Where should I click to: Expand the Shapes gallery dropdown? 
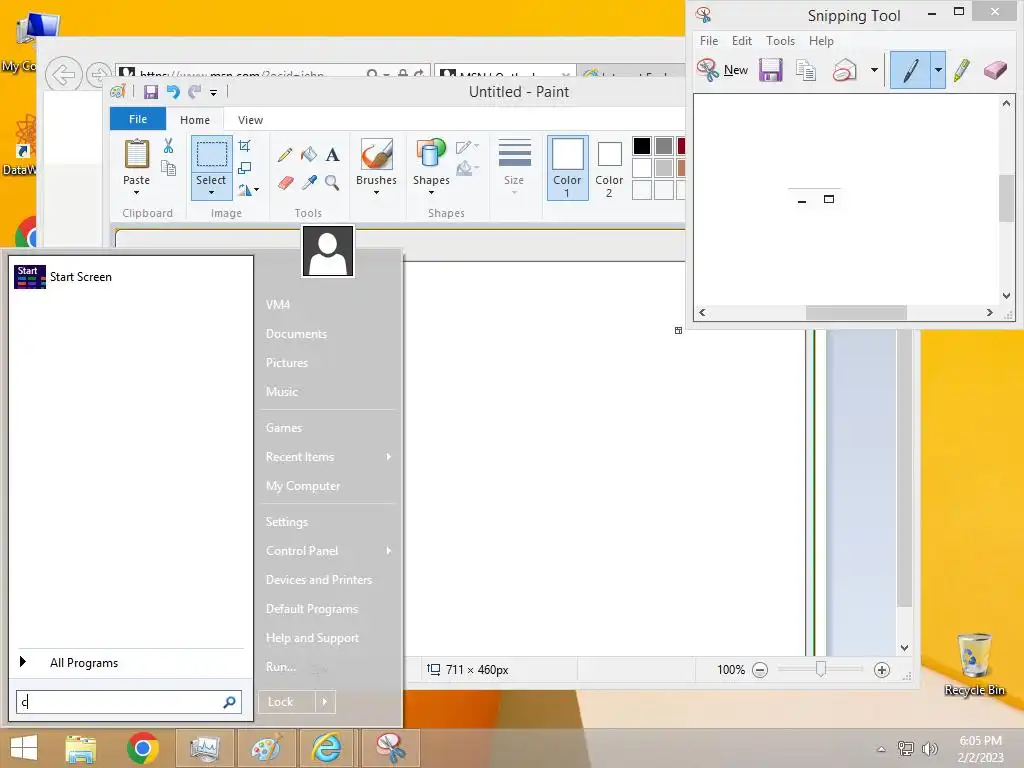tap(431, 193)
